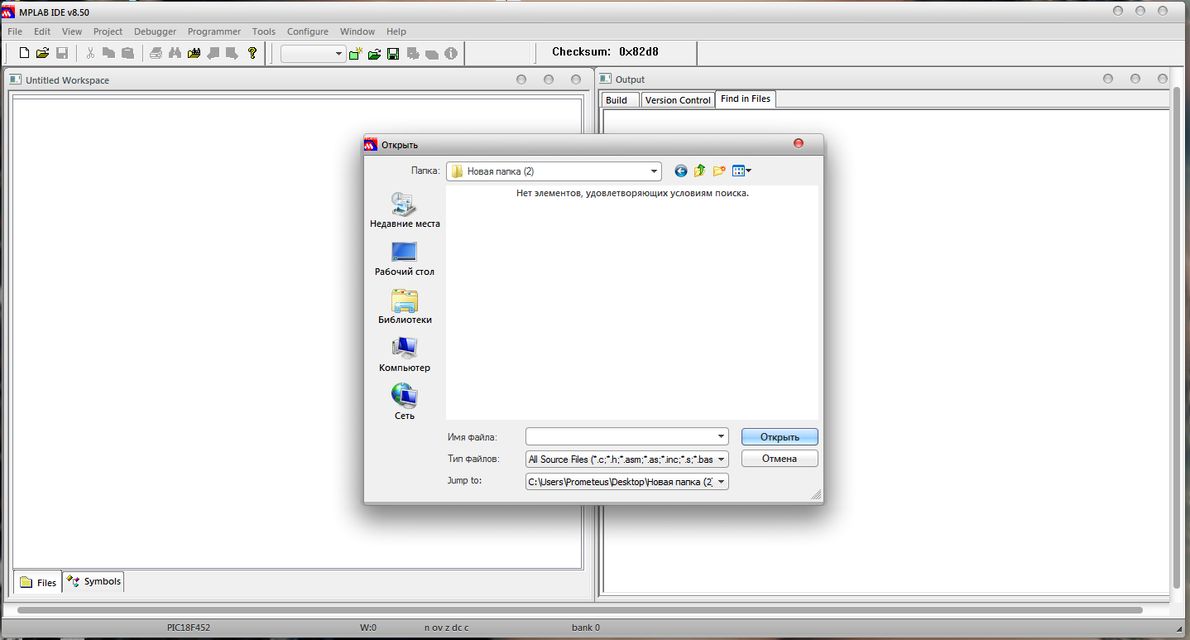Click the Имя файла text field

coord(620,437)
